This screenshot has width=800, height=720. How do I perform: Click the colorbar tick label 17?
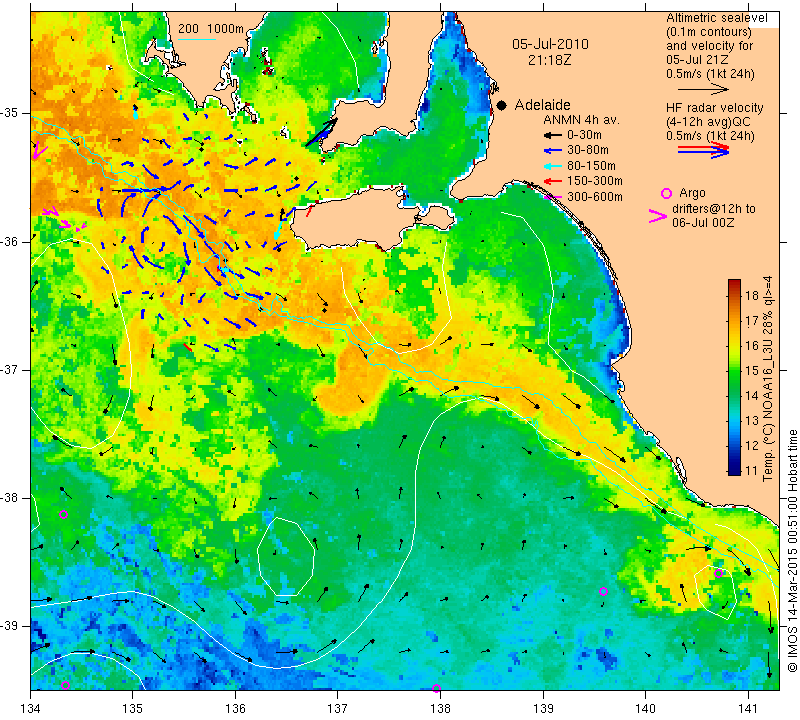click(753, 321)
